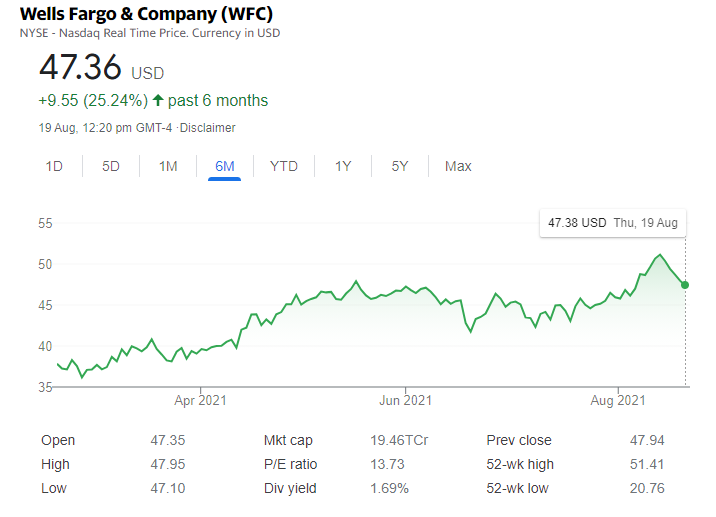Click the Open value 47.35
The image size is (716, 517).
[168, 440]
